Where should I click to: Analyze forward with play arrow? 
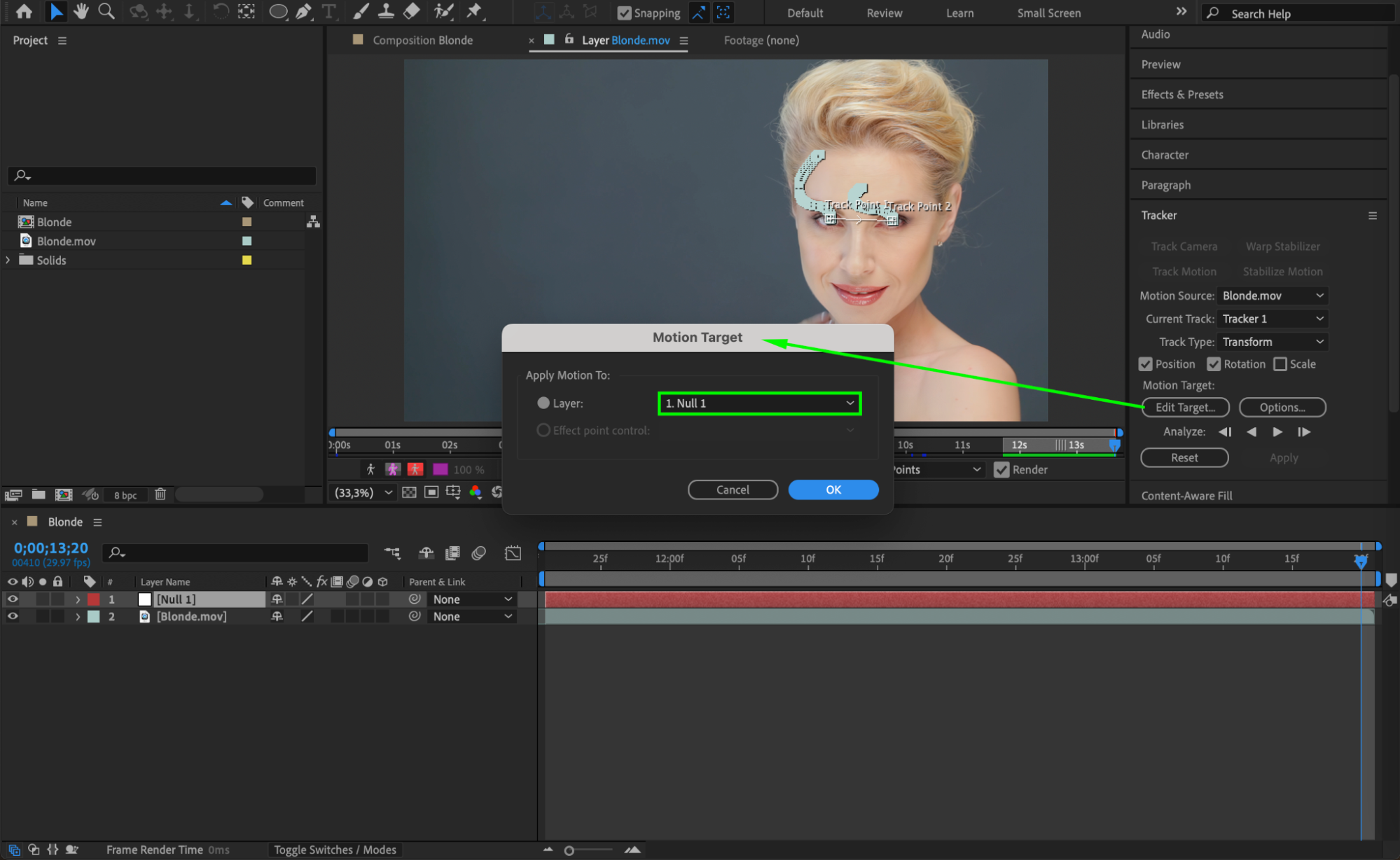(x=1277, y=432)
